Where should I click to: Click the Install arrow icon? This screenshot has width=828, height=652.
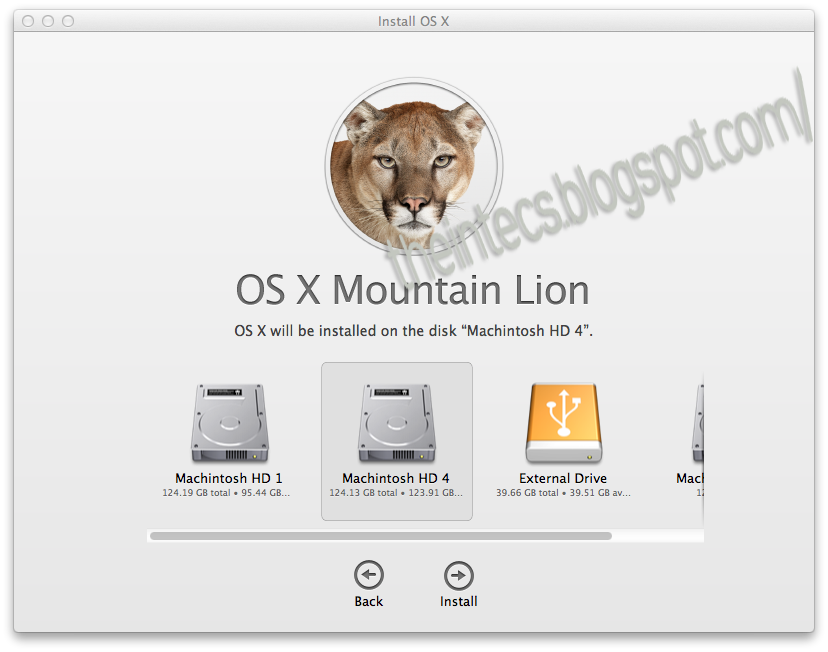coord(458,575)
